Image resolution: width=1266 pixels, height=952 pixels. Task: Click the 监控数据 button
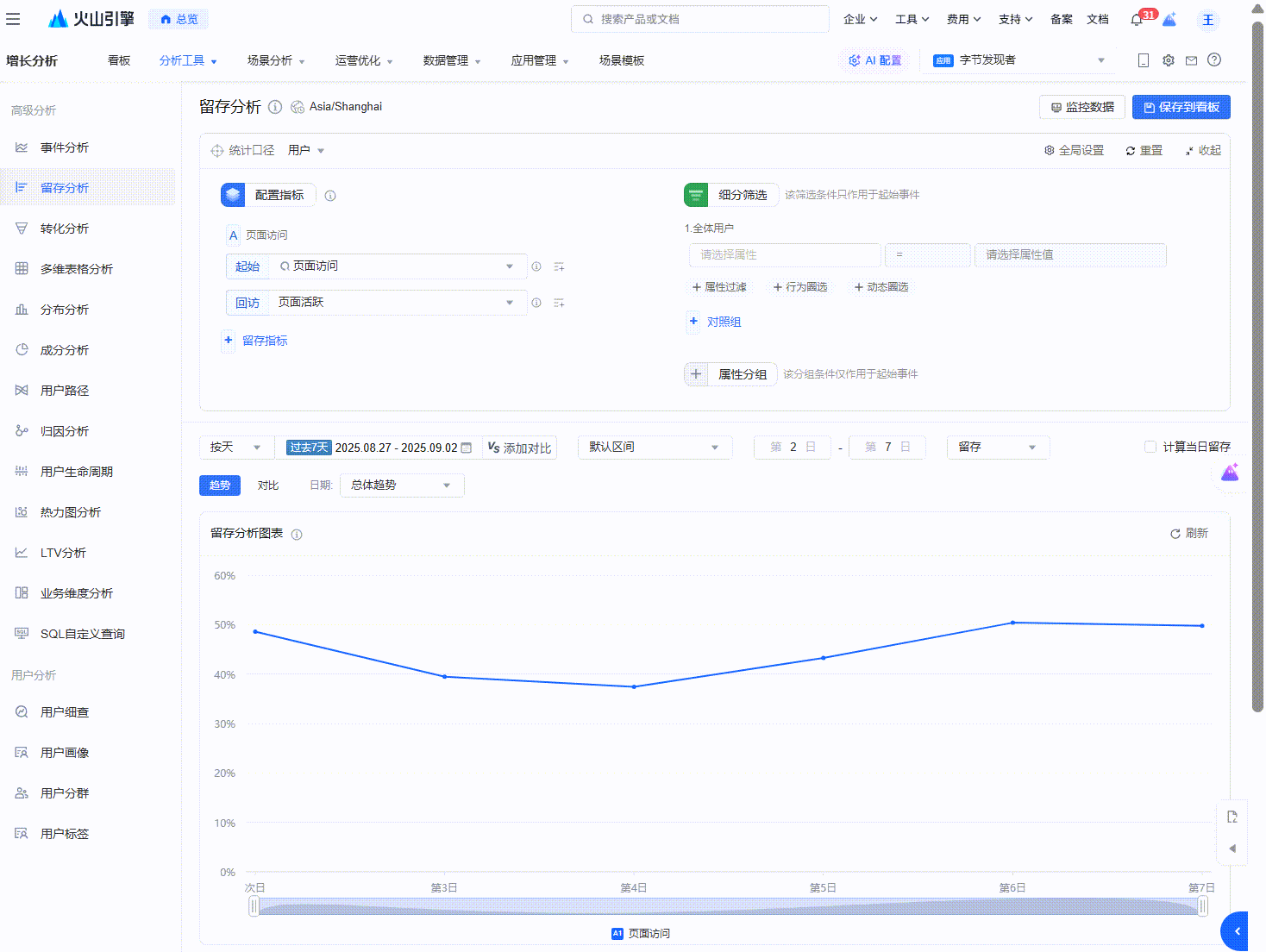point(1081,107)
